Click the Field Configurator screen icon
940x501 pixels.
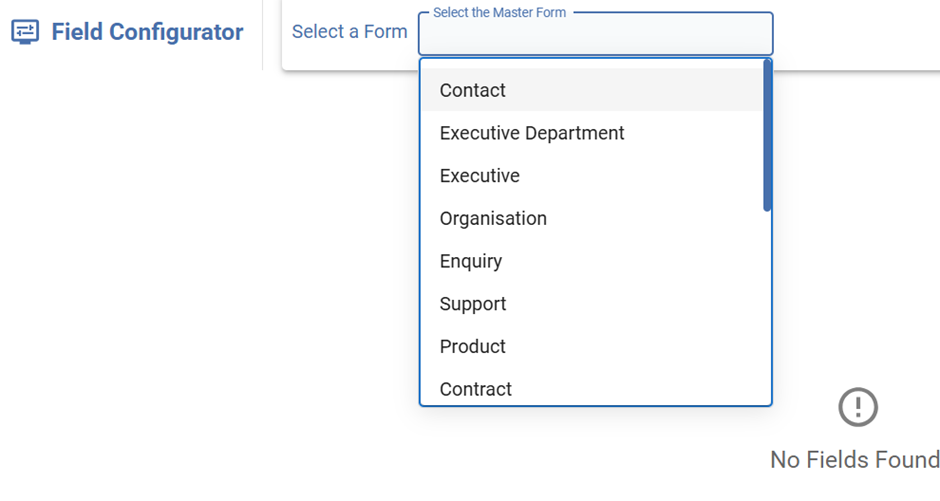[x=25, y=32]
